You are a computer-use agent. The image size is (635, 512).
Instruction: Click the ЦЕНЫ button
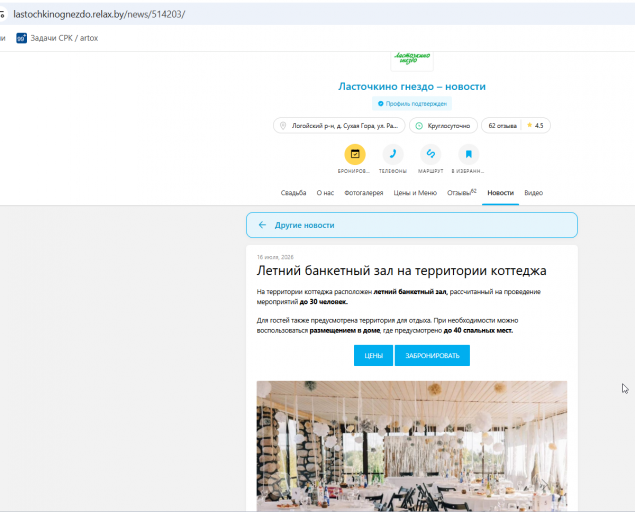373,355
